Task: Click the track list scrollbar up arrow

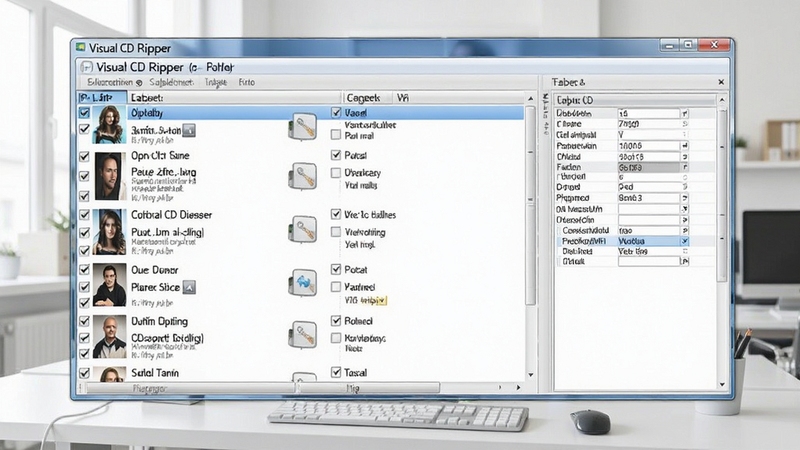Action: 531,98
